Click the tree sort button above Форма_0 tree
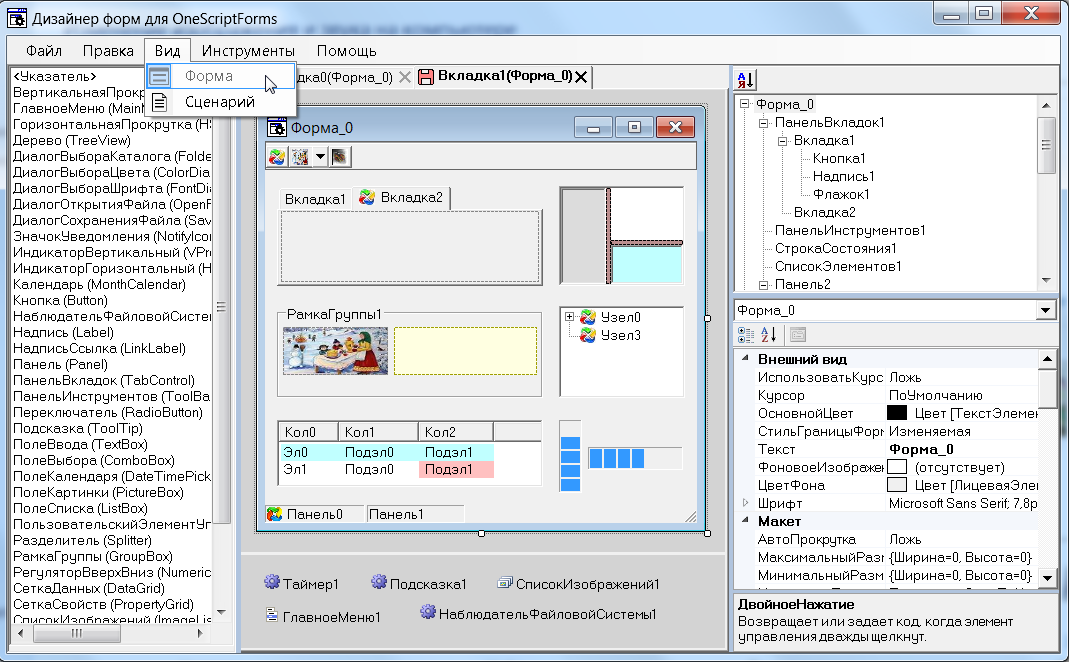The height and width of the screenshot is (662, 1069). (x=746, y=80)
